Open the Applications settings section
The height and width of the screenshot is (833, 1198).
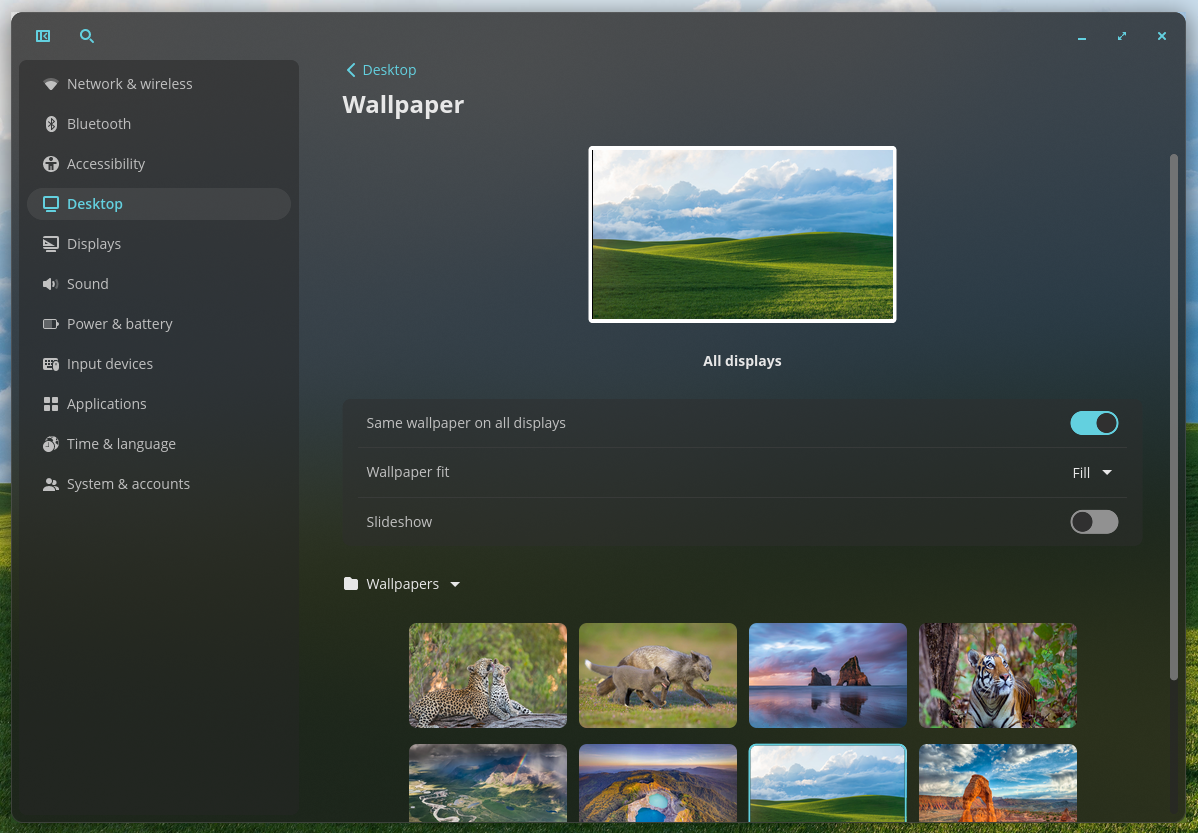coord(106,404)
